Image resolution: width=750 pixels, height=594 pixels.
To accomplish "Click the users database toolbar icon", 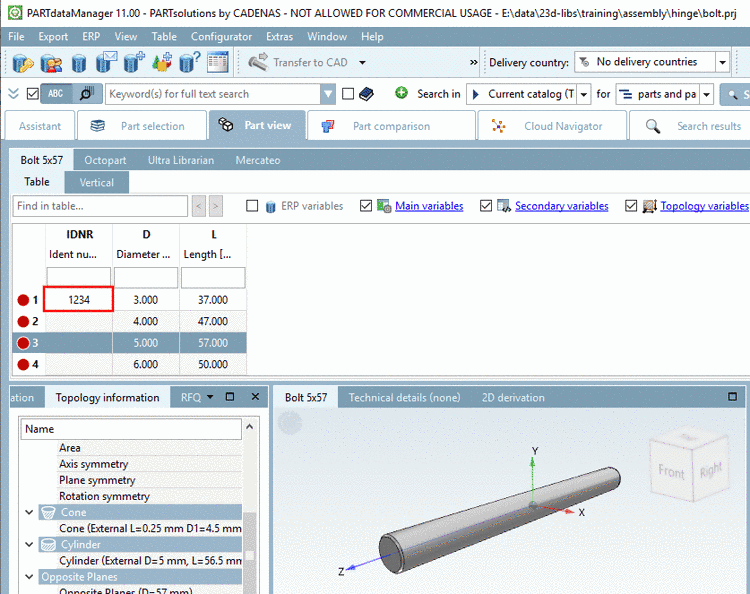I will click(x=51, y=63).
